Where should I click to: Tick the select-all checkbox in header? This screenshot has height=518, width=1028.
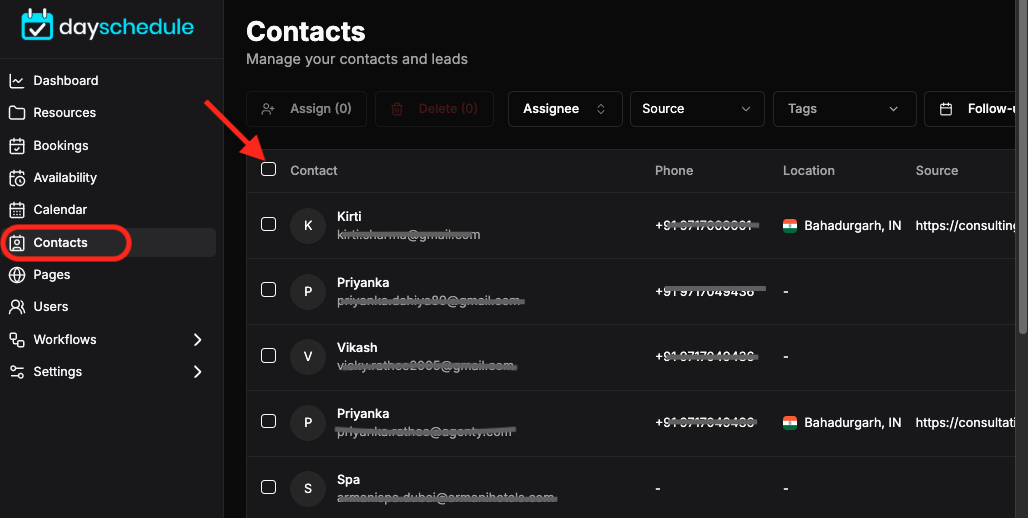(268, 169)
